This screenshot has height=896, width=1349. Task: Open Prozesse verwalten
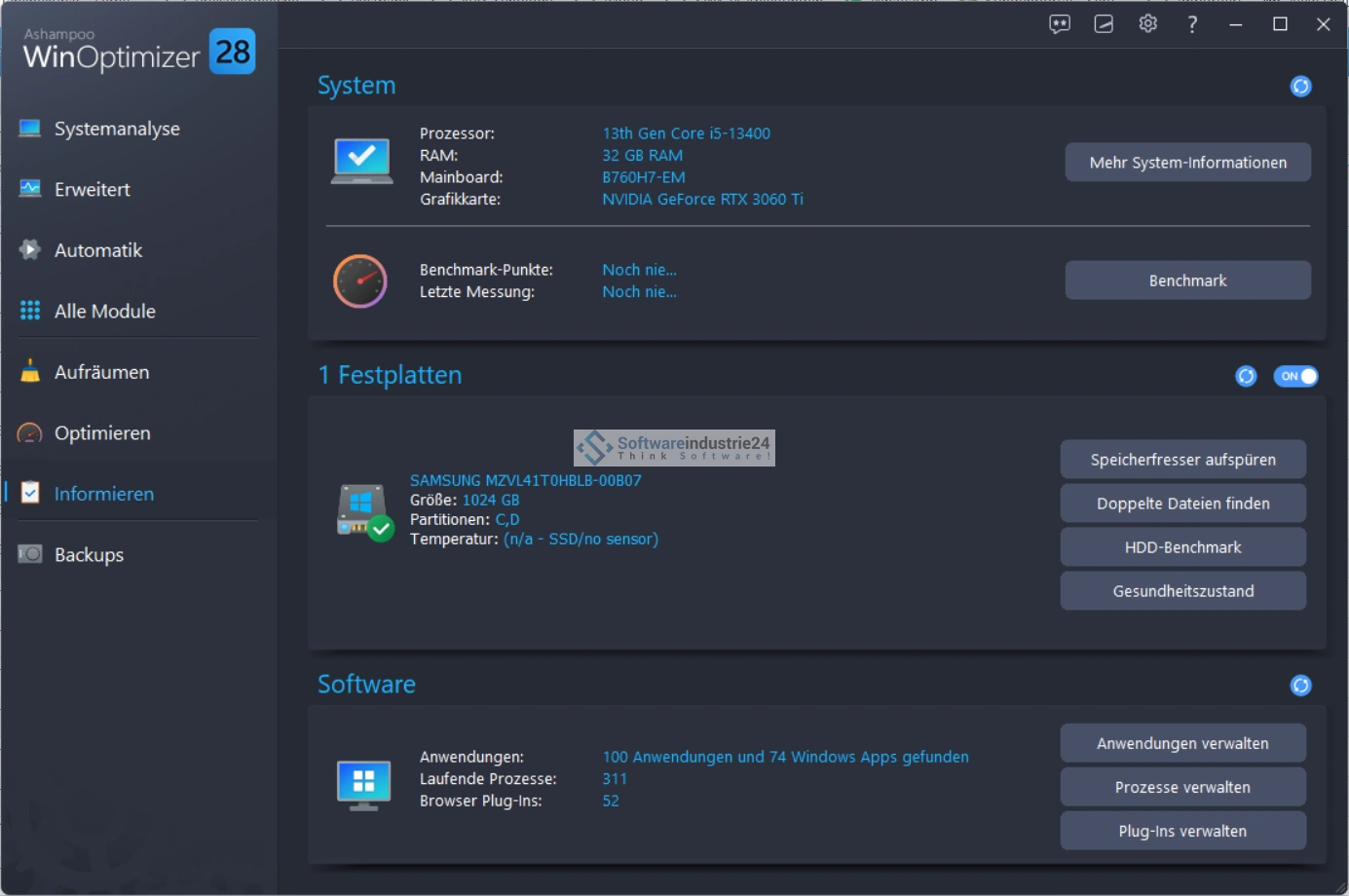pyautogui.click(x=1182, y=787)
